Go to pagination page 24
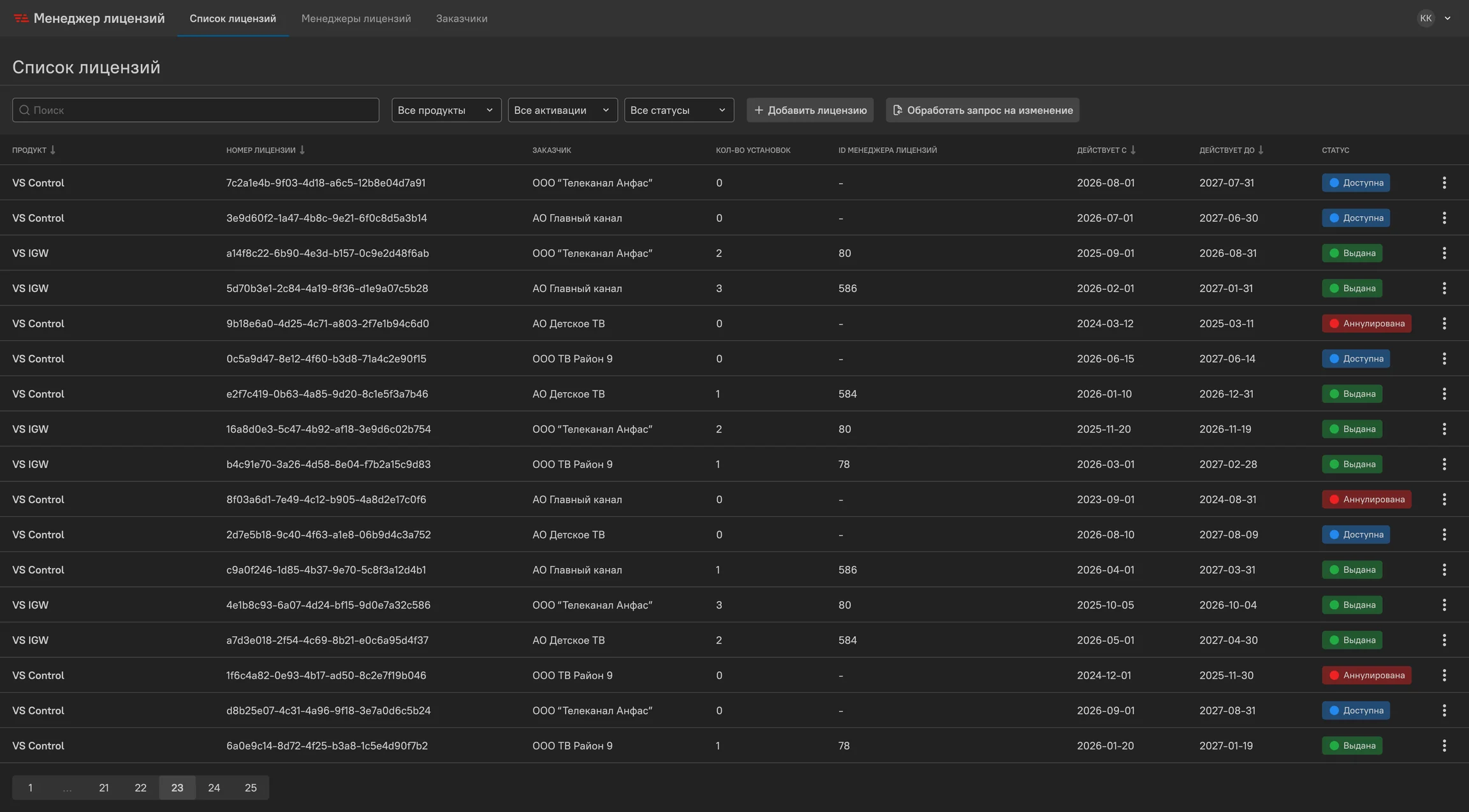 coord(214,788)
